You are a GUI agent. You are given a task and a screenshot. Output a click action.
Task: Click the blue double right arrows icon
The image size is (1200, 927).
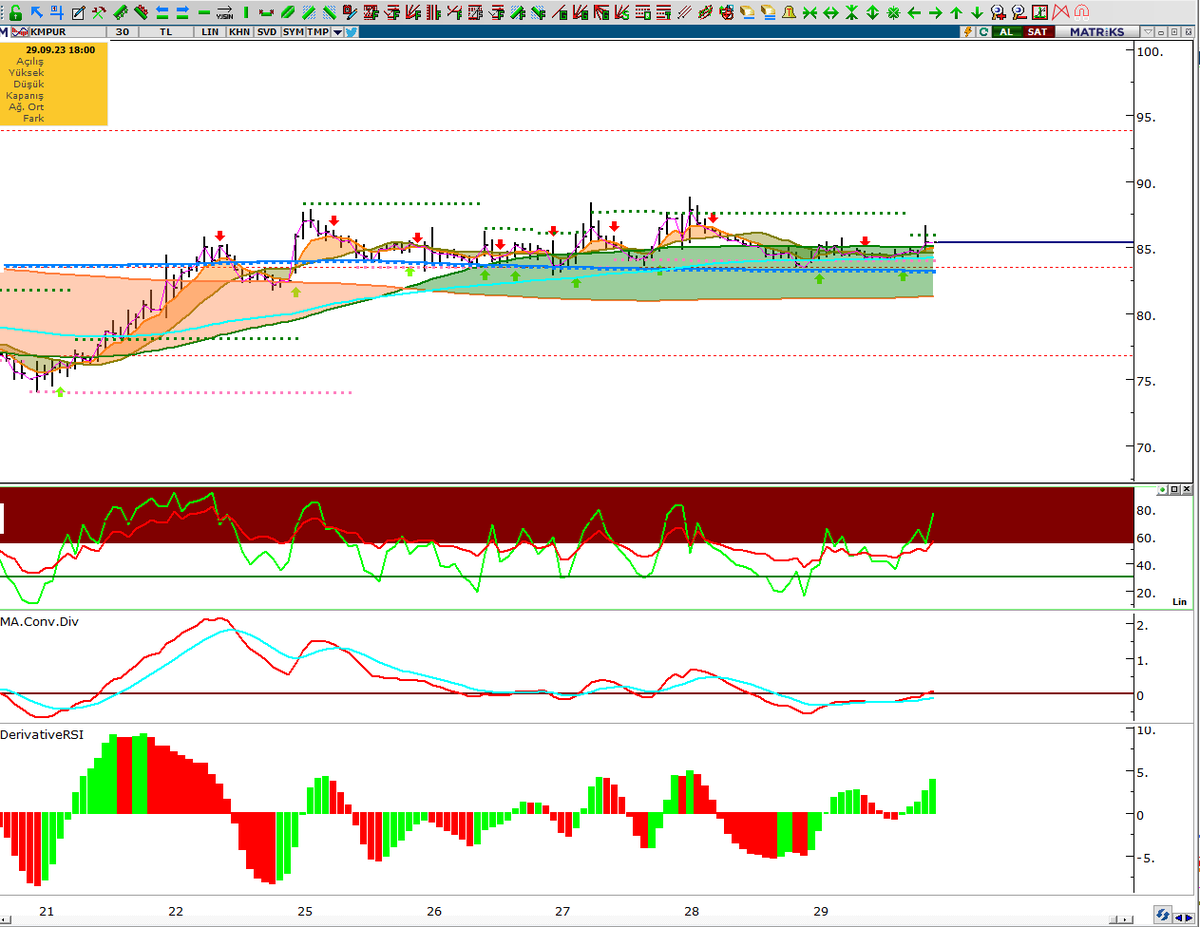[x=183, y=13]
